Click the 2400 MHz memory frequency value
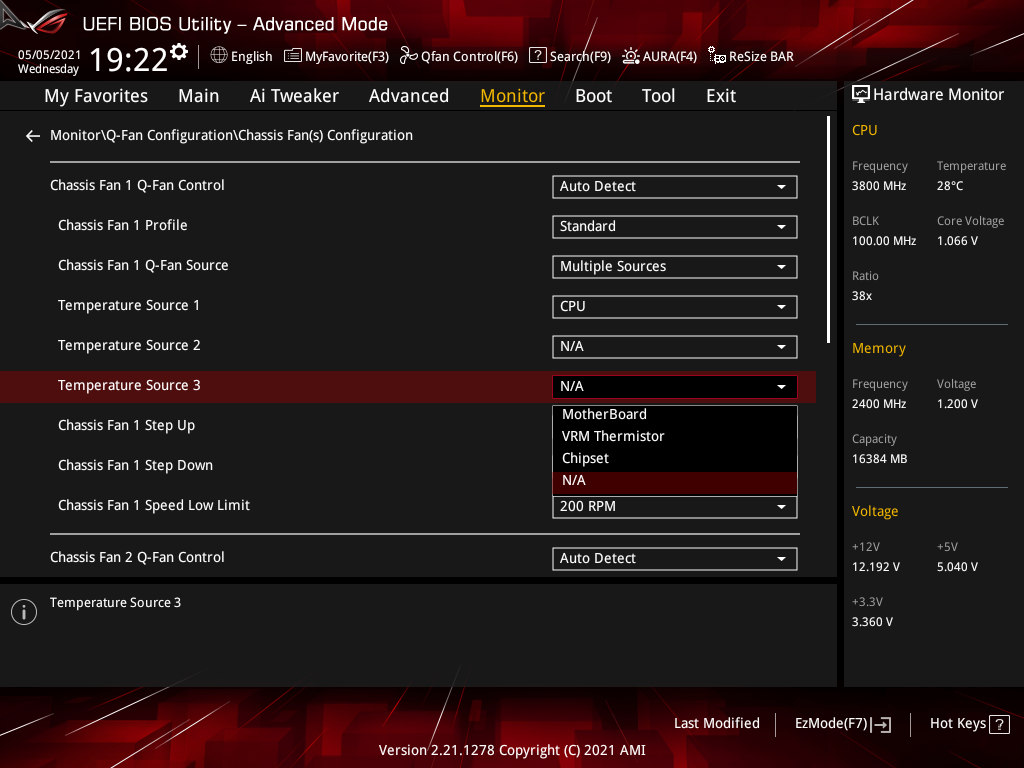Image resolution: width=1024 pixels, height=768 pixels. 878,404
